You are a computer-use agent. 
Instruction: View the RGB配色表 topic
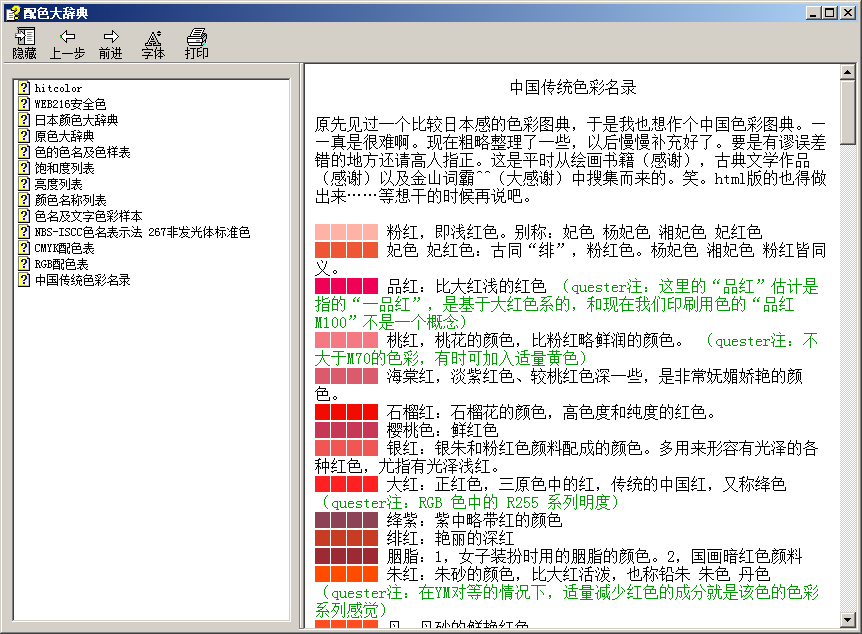click(x=61, y=263)
